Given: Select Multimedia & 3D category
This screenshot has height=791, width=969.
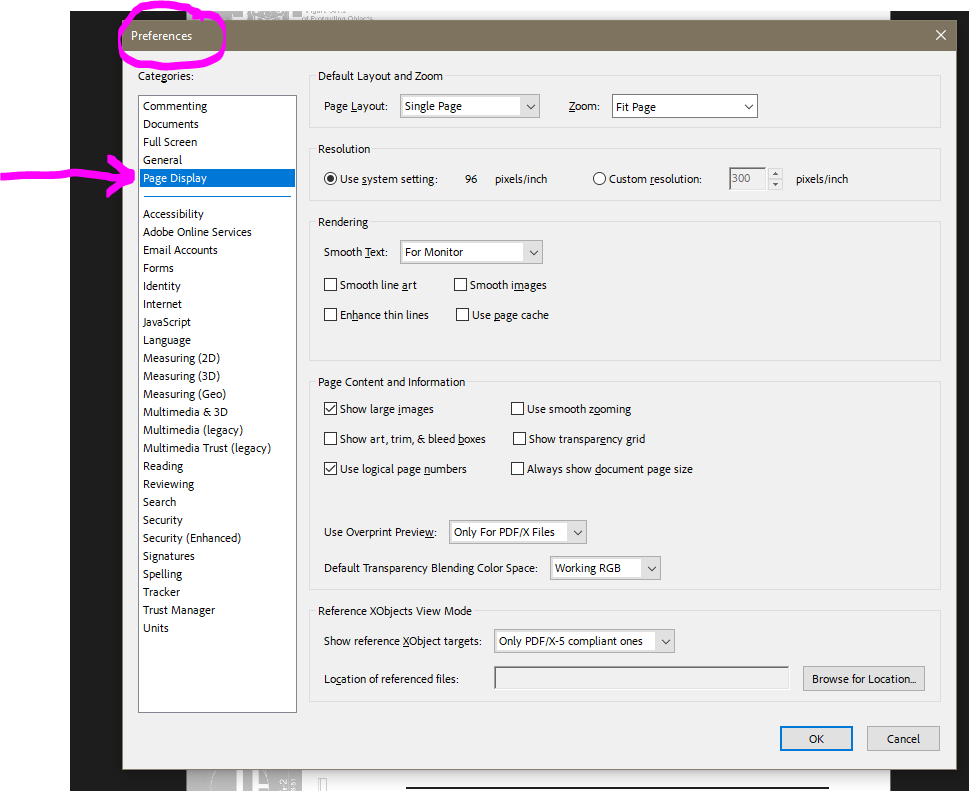Looking at the screenshot, I should [x=185, y=412].
